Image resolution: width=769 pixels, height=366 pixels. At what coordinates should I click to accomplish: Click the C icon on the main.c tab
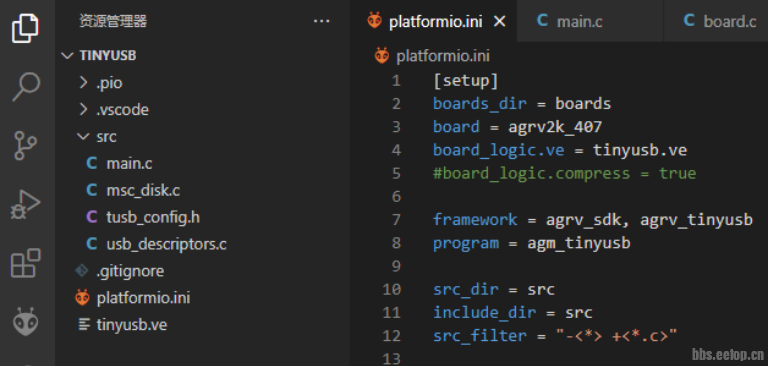[542, 21]
